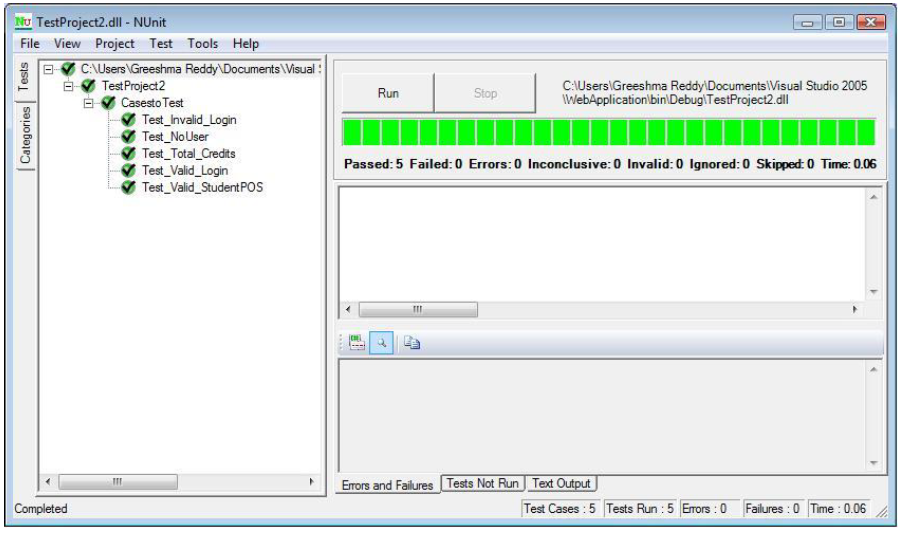The height and width of the screenshot is (535, 900).
Task: Click the window resize grip corner
Action: (882, 511)
